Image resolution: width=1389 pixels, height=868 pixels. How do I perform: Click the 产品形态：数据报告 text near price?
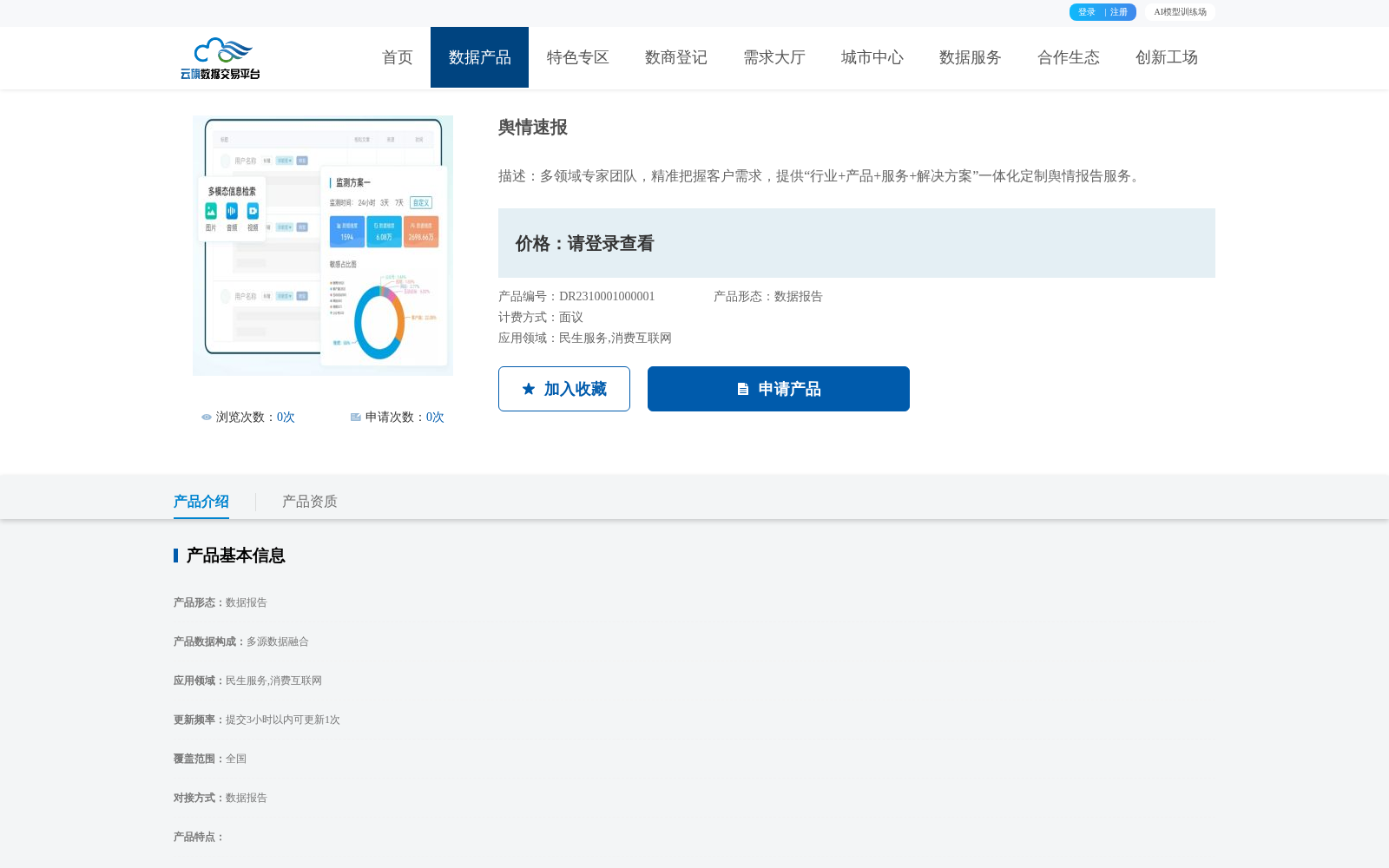point(768,297)
